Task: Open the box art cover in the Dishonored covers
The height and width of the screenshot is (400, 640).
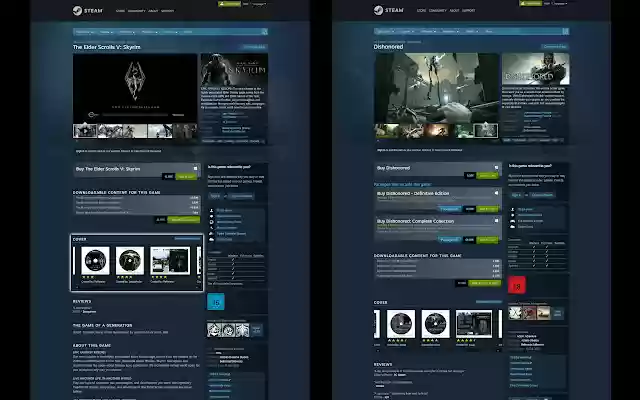Action: click(474, 324)
